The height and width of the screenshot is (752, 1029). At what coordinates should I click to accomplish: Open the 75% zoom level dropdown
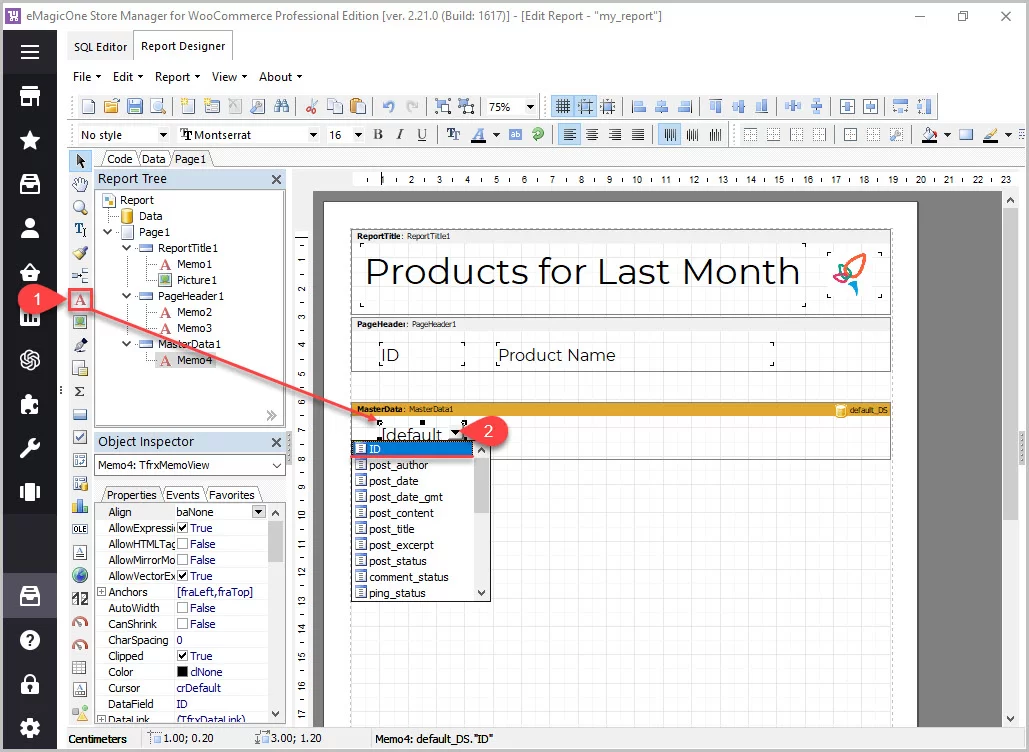[530, 107]
